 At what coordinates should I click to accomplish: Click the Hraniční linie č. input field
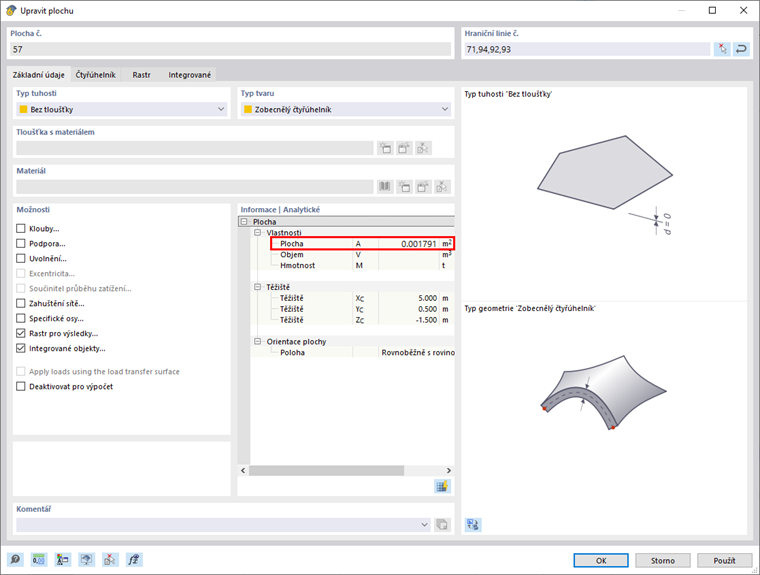(x=587, y=49)
